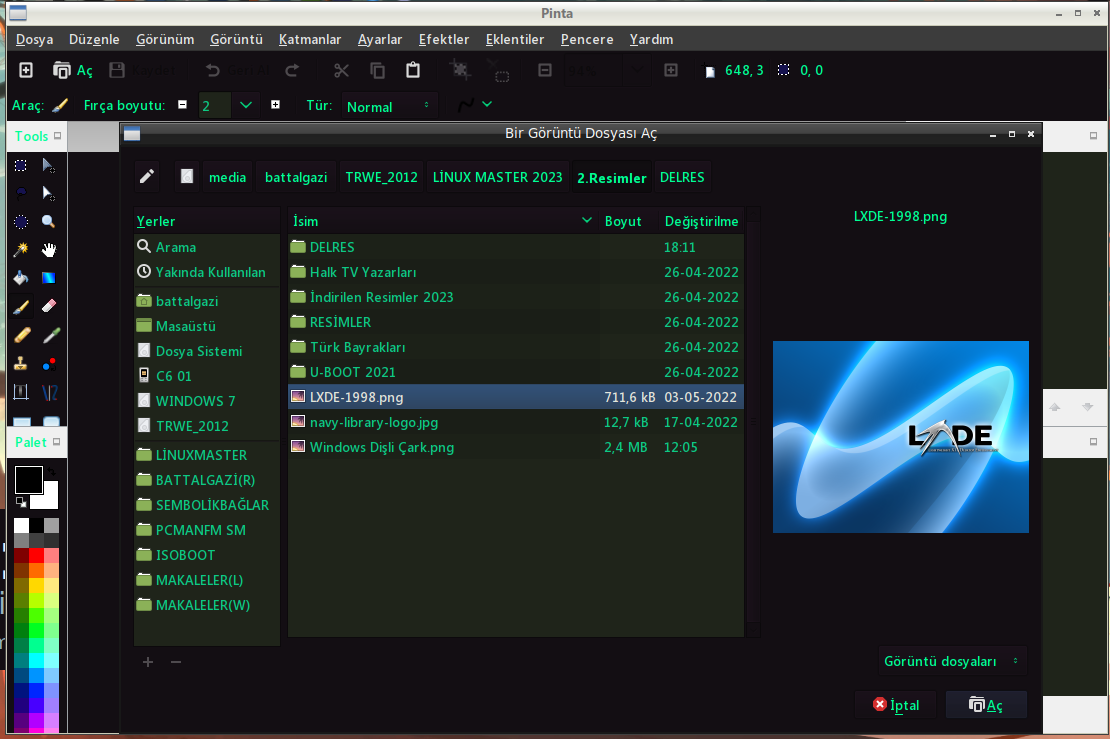
Task: Go to DELRES path segment
Action: tap(682, 177)
